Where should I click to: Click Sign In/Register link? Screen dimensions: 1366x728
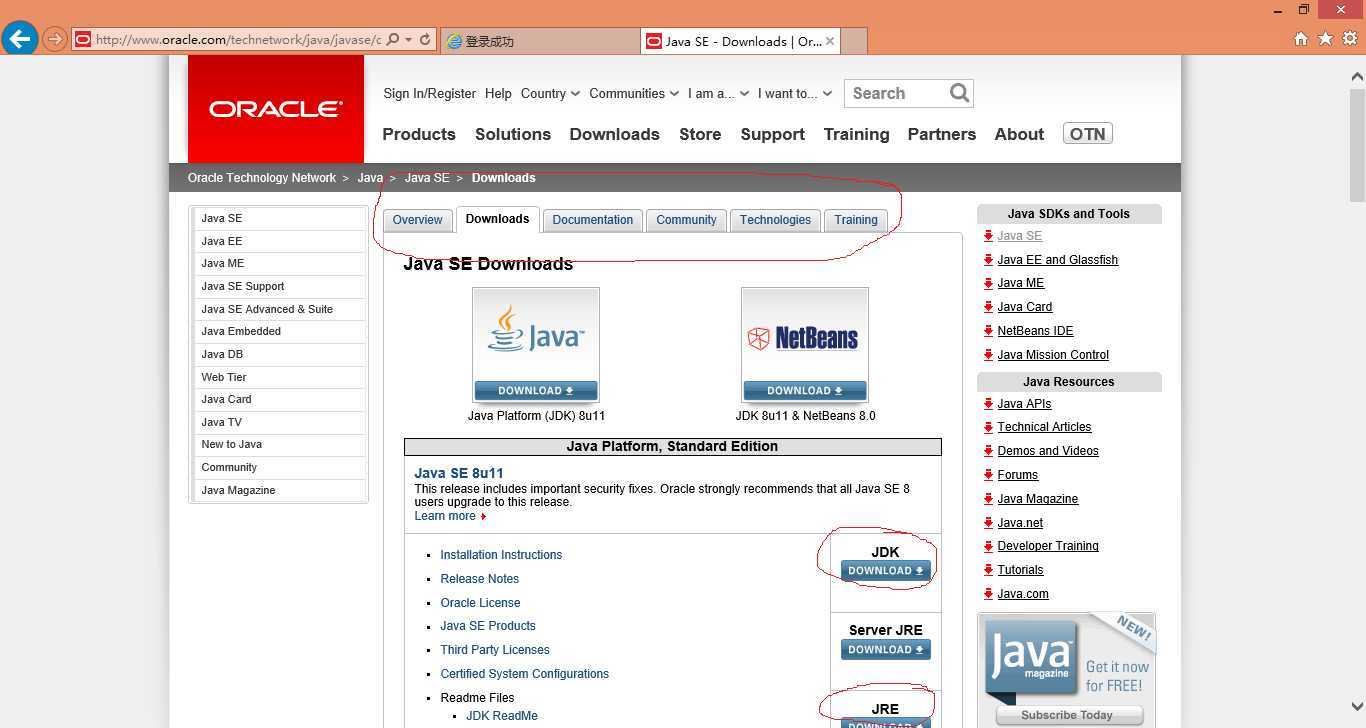pyautogui.click(x=429, y=93)
